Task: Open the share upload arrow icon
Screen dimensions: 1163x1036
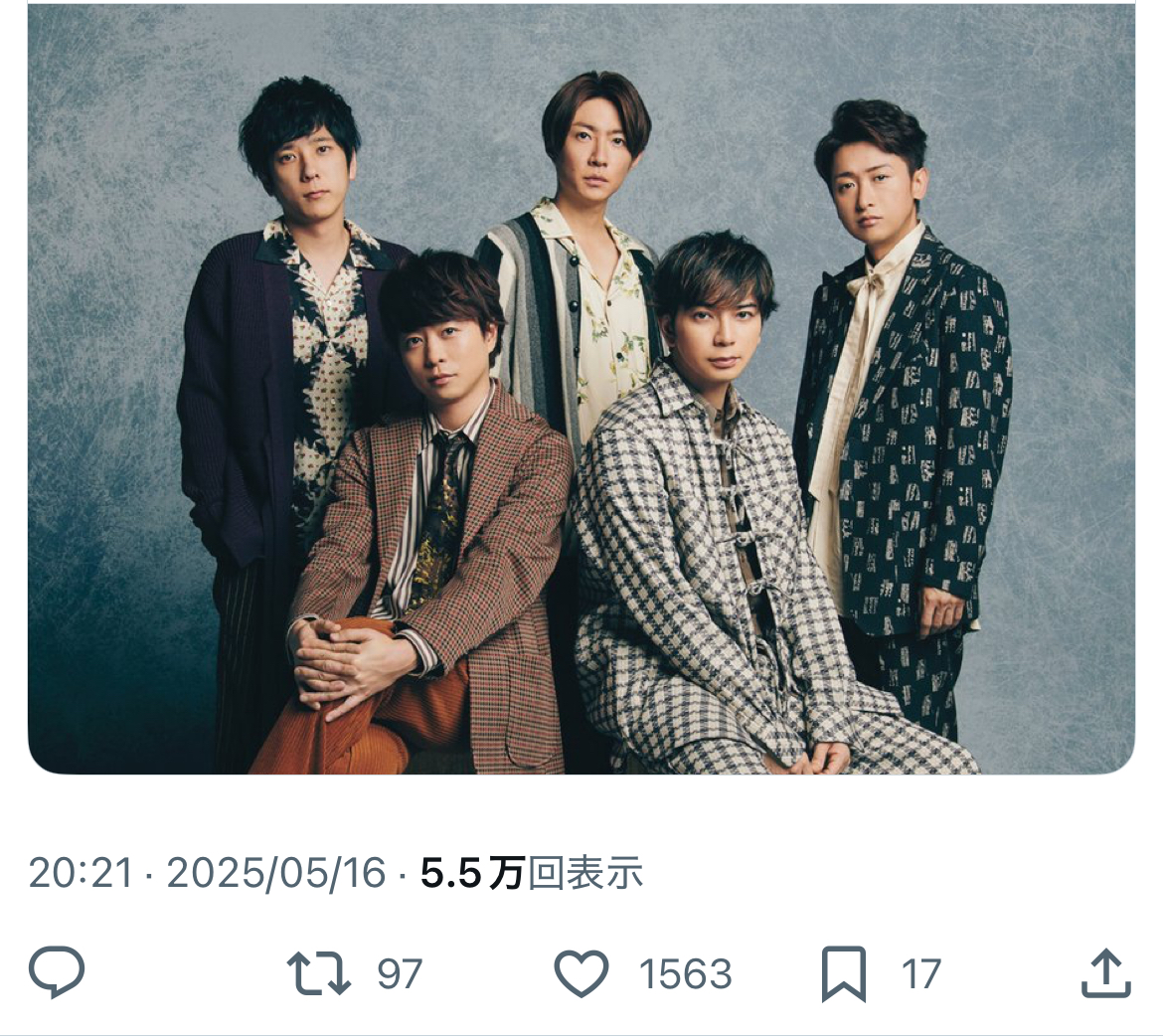Action: (1106, 972)
